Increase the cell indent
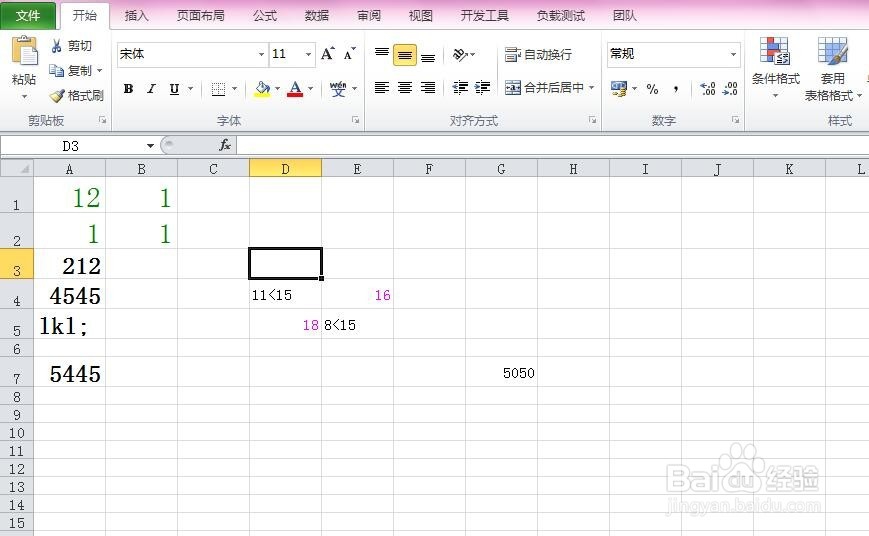Screen dimensions: 869x536 point(483,88)
